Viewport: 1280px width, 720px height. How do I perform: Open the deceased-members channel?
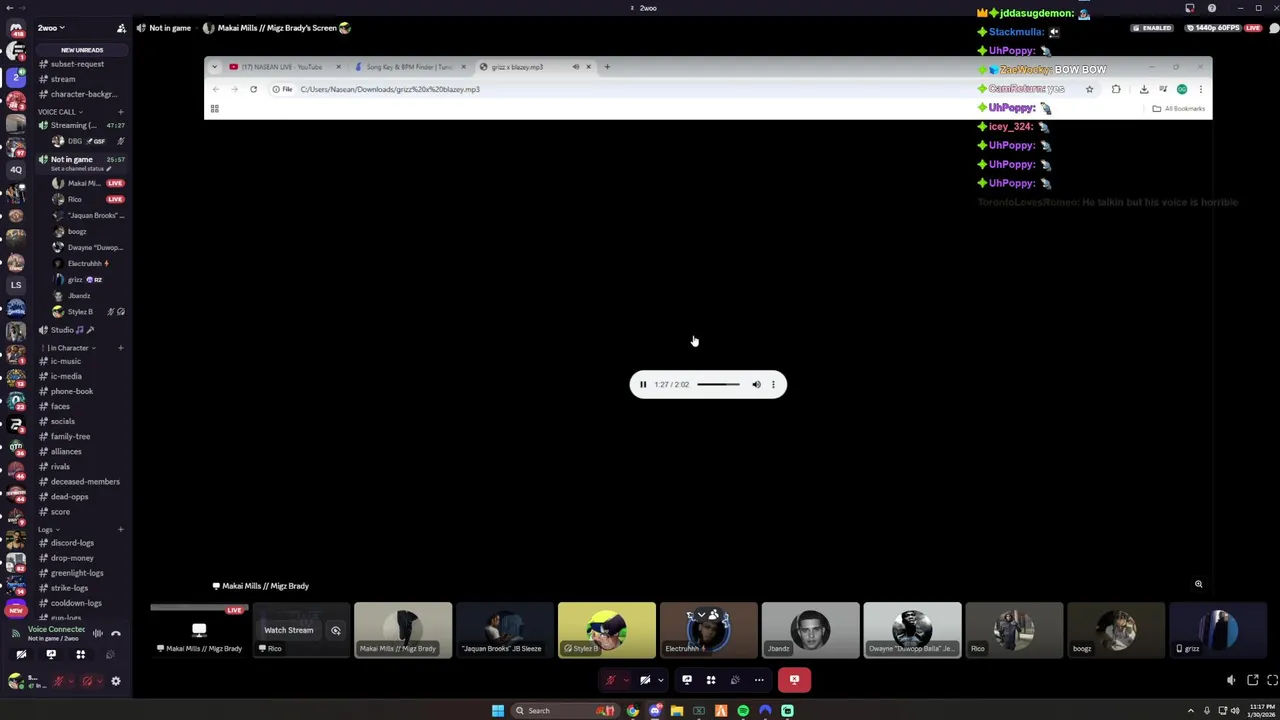click(85, 482)
